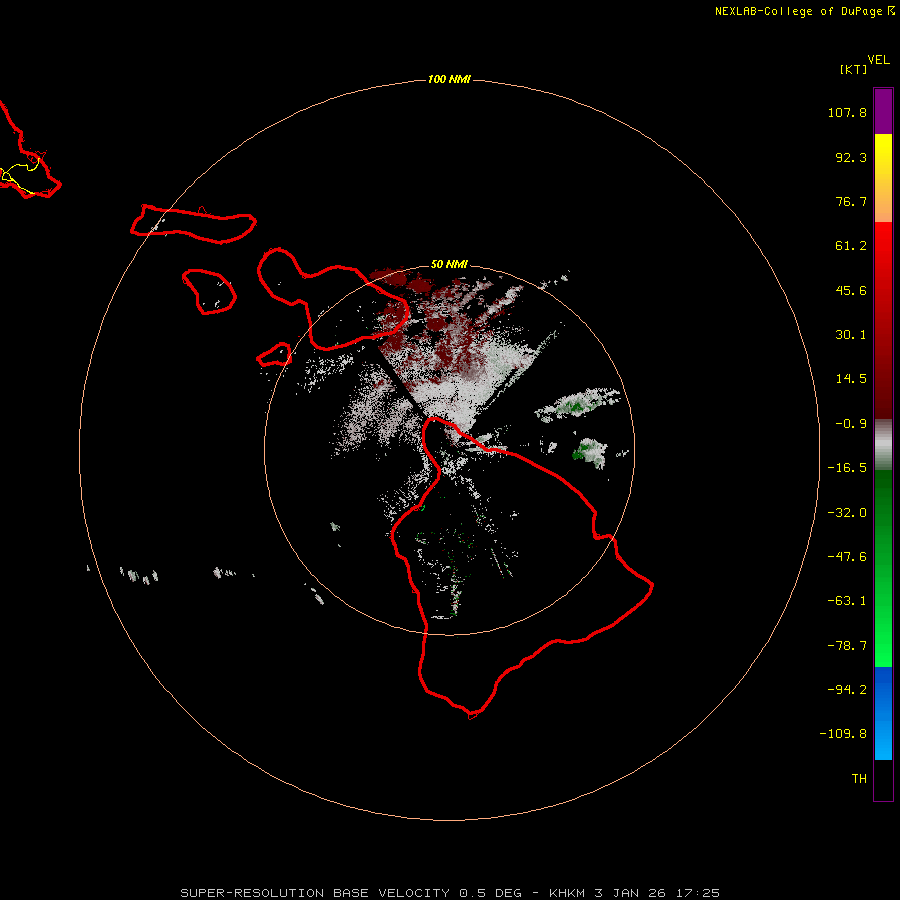Click the -63.1 velocity scale value
This screenshot has height=900, width=900.
tap(847, 601)
